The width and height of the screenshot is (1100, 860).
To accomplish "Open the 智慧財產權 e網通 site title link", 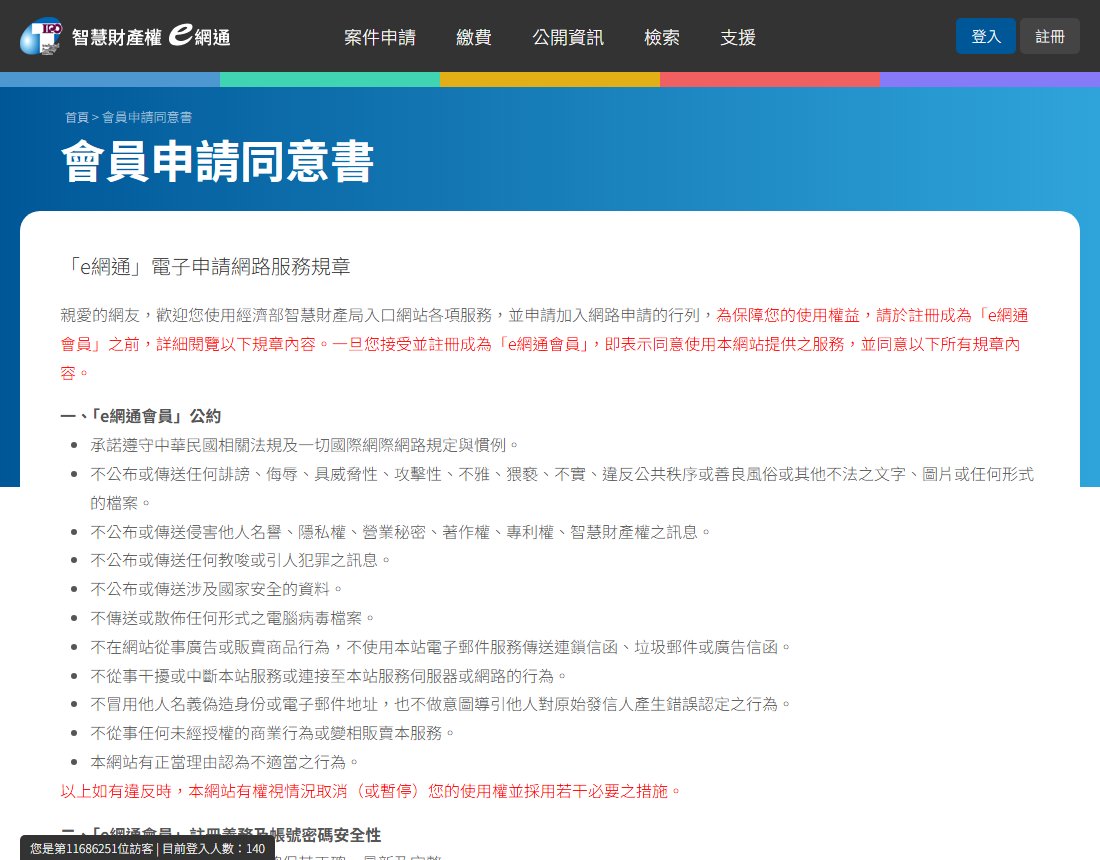I will coord(152,36).
